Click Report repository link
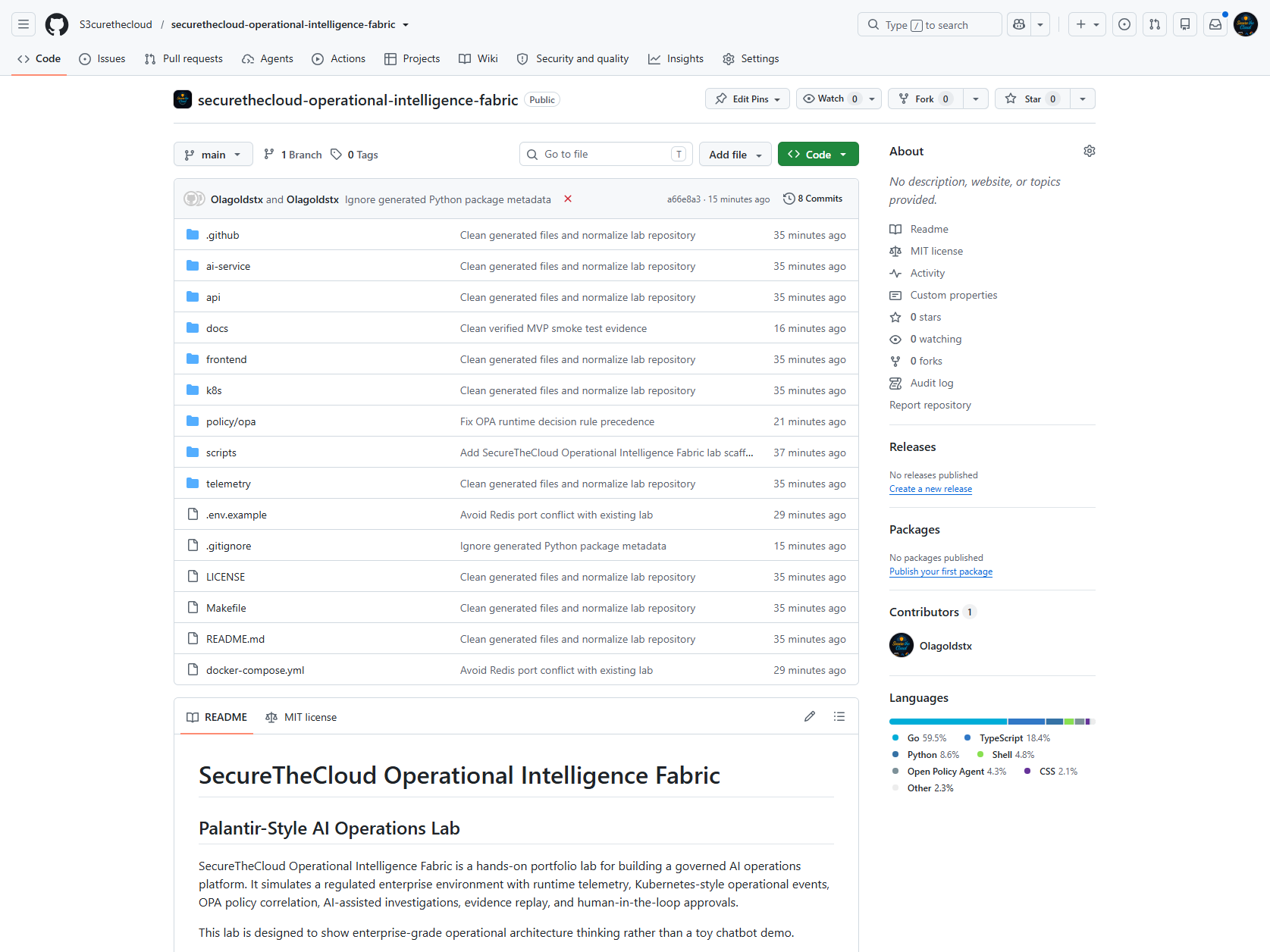The height and width of the screenshot is (952, 1270). tap(930, 405)
